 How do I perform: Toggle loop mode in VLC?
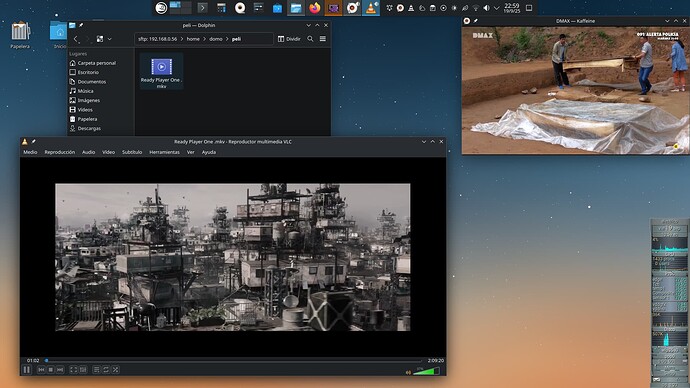[106, 370]
